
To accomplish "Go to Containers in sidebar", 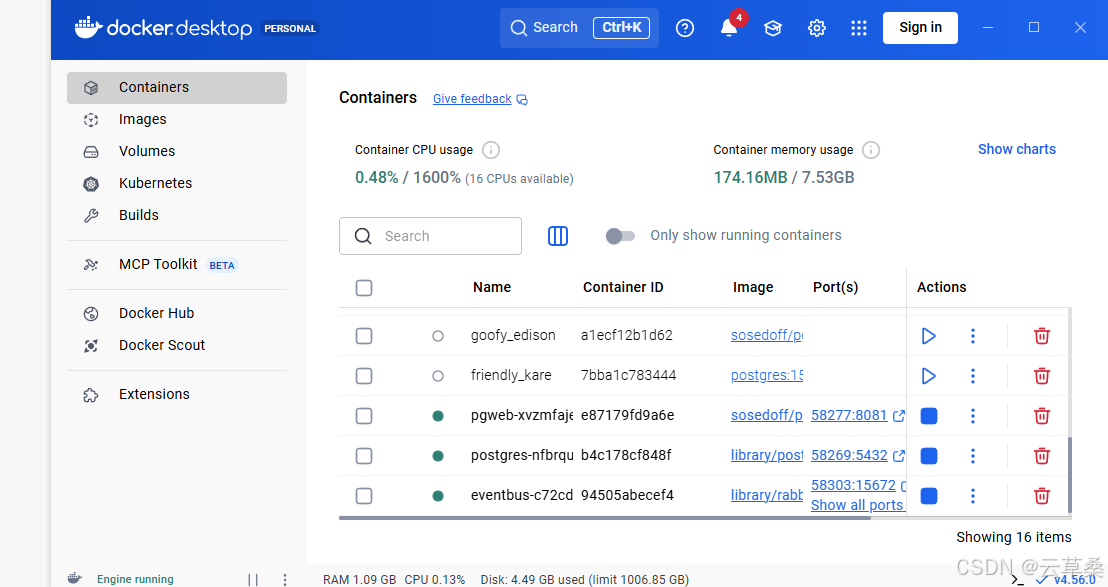I will (x=177, y=88).
